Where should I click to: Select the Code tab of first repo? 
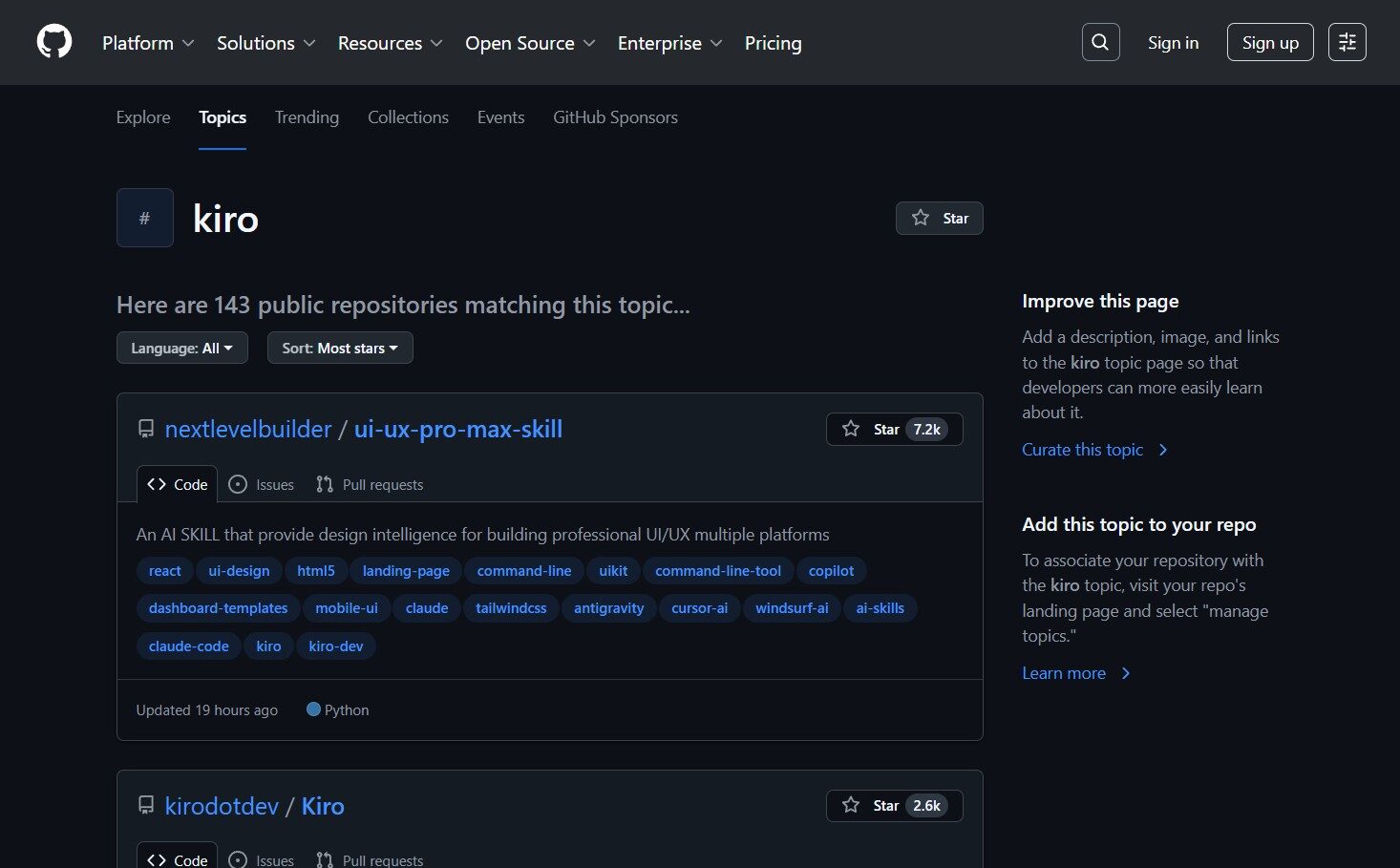click(x=178, y=485)
